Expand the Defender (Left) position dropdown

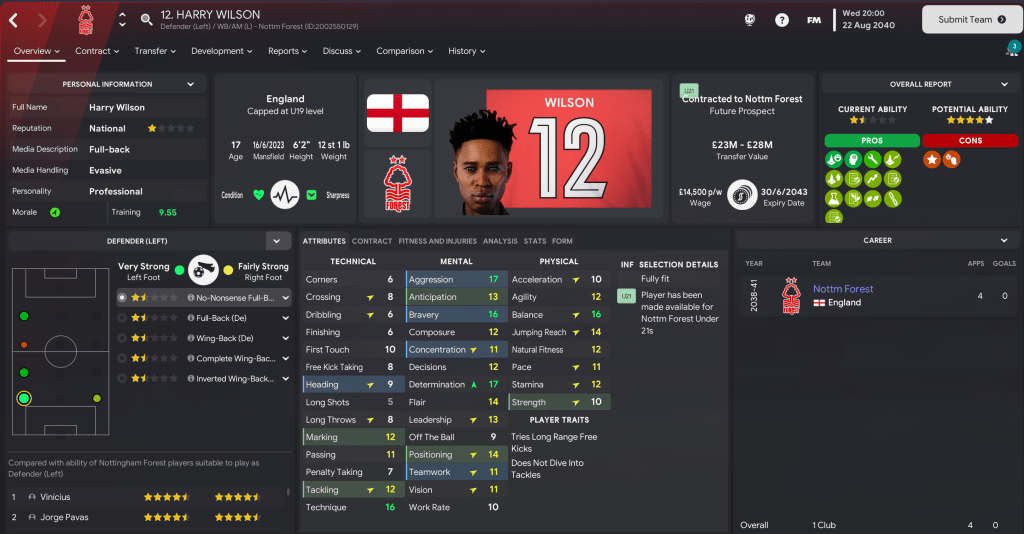277,241
